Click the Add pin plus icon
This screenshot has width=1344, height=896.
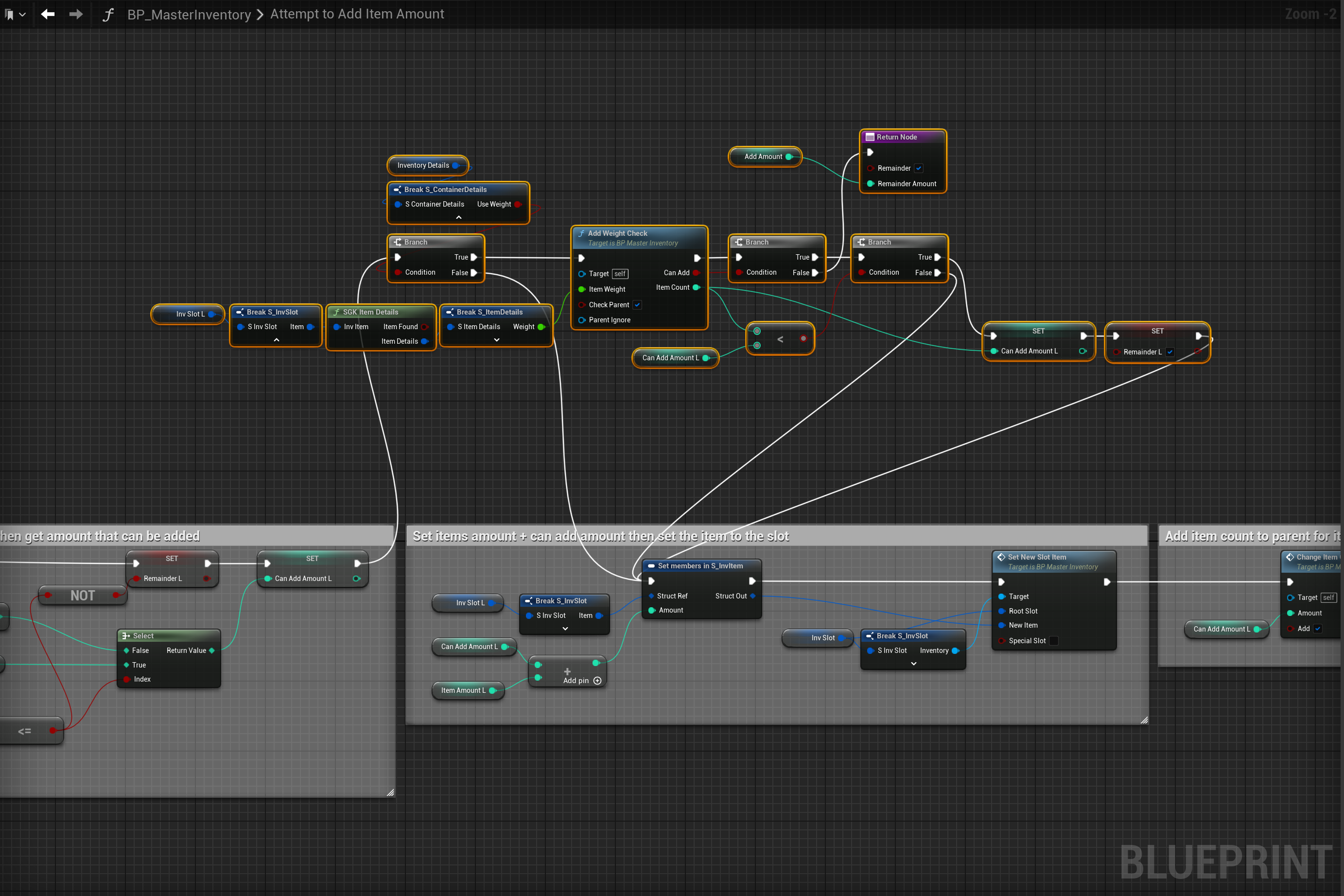[597, 681]
